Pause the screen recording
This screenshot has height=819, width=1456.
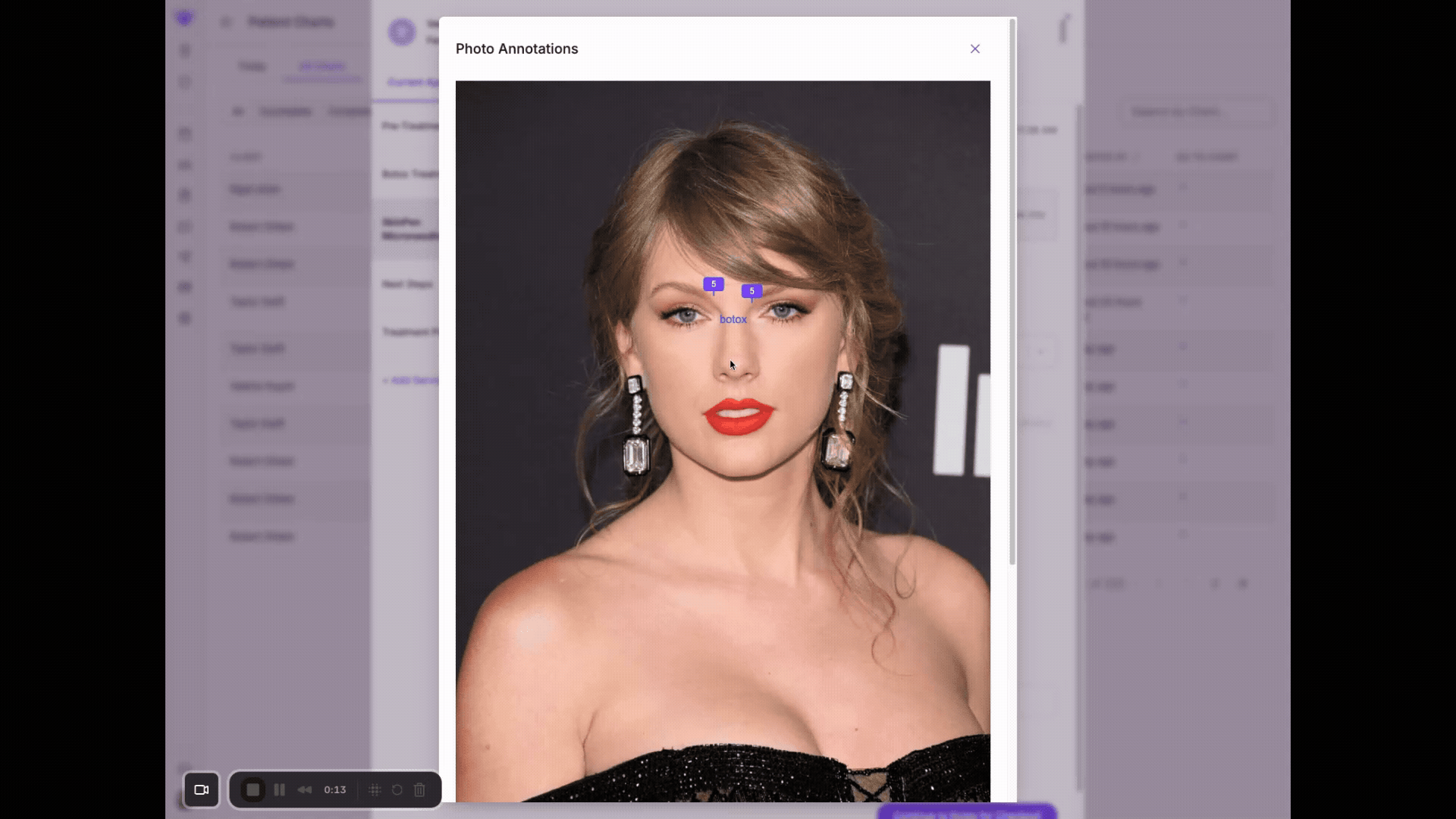point(279,789)
